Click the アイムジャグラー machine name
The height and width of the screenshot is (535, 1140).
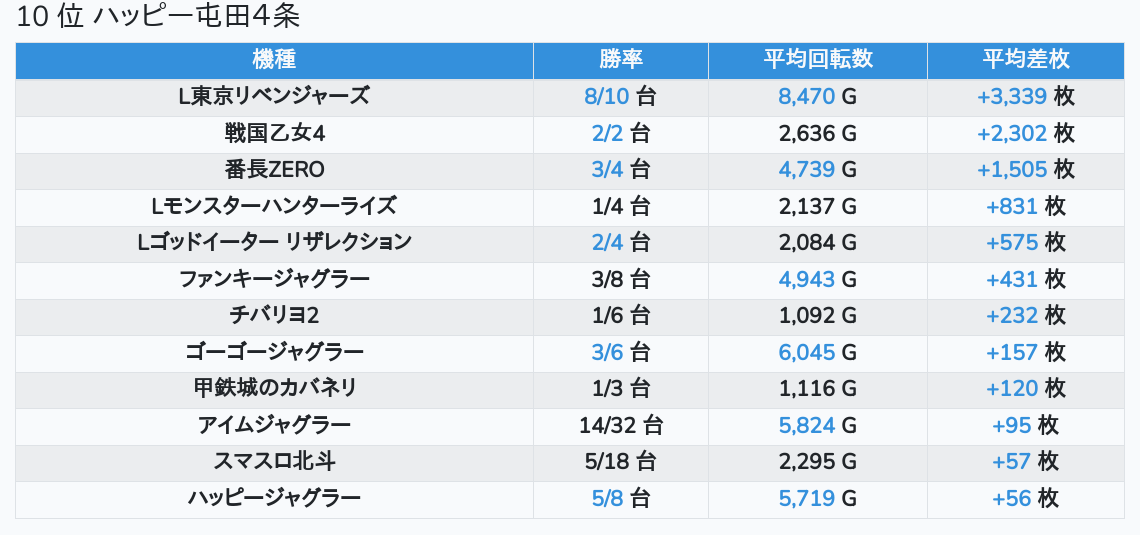click(x=274, y=425)
